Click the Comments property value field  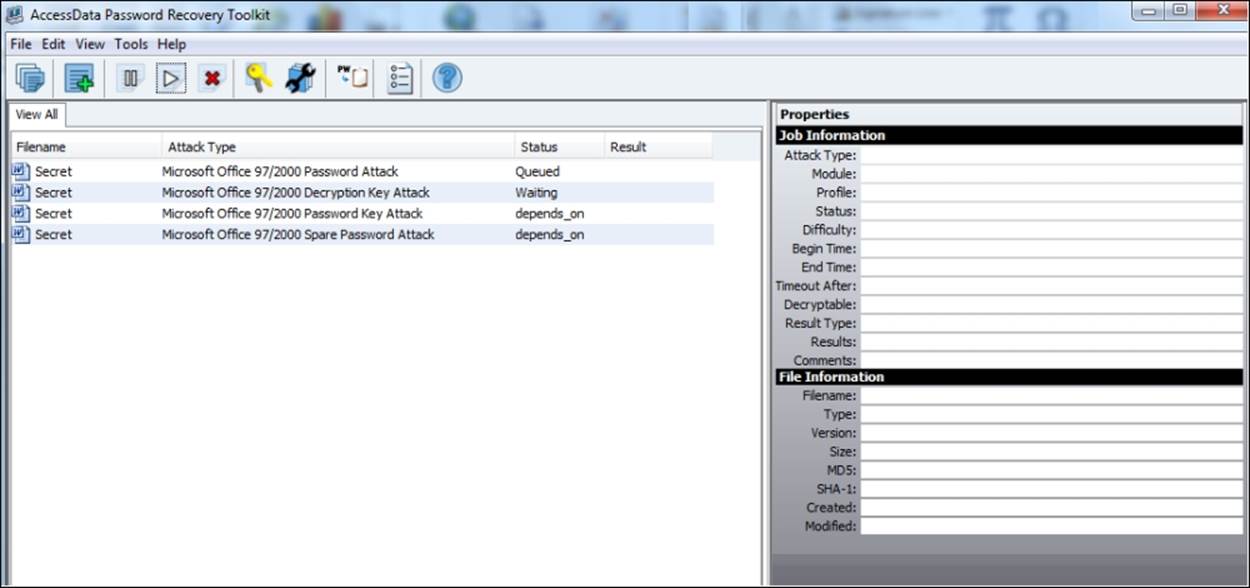click(1052, 360)
